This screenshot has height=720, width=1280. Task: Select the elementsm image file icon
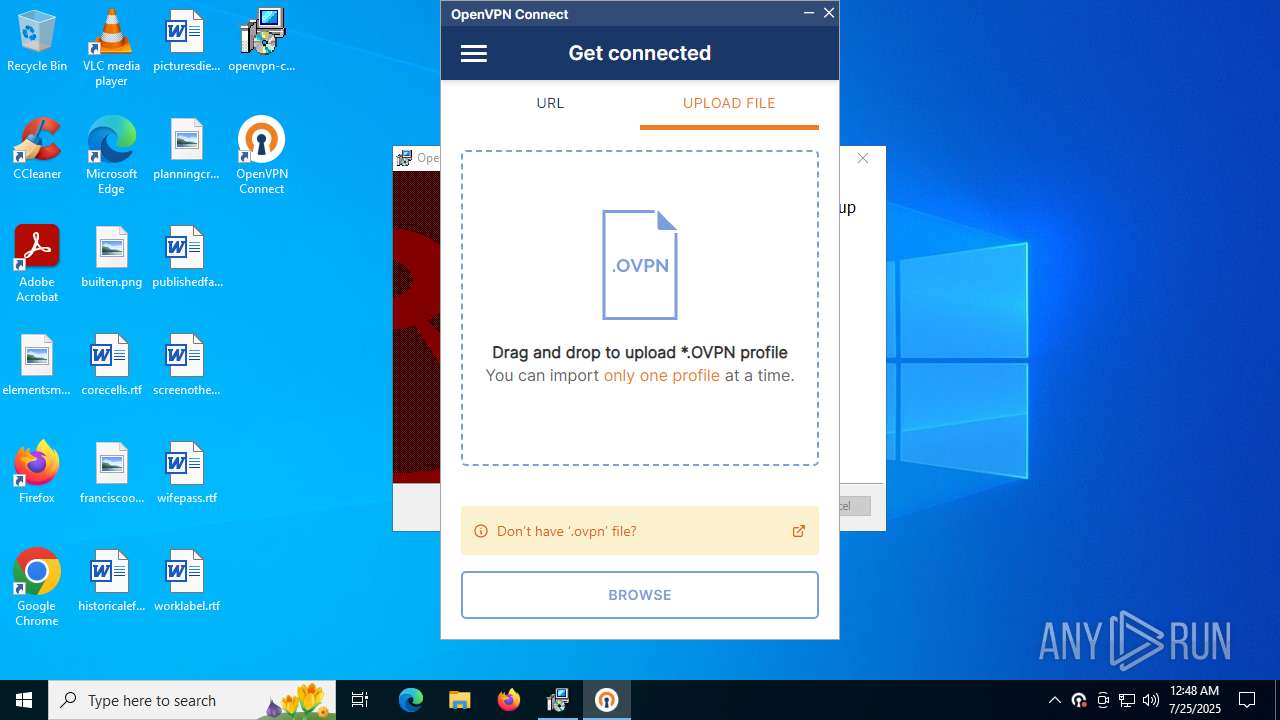pos(37,365)
